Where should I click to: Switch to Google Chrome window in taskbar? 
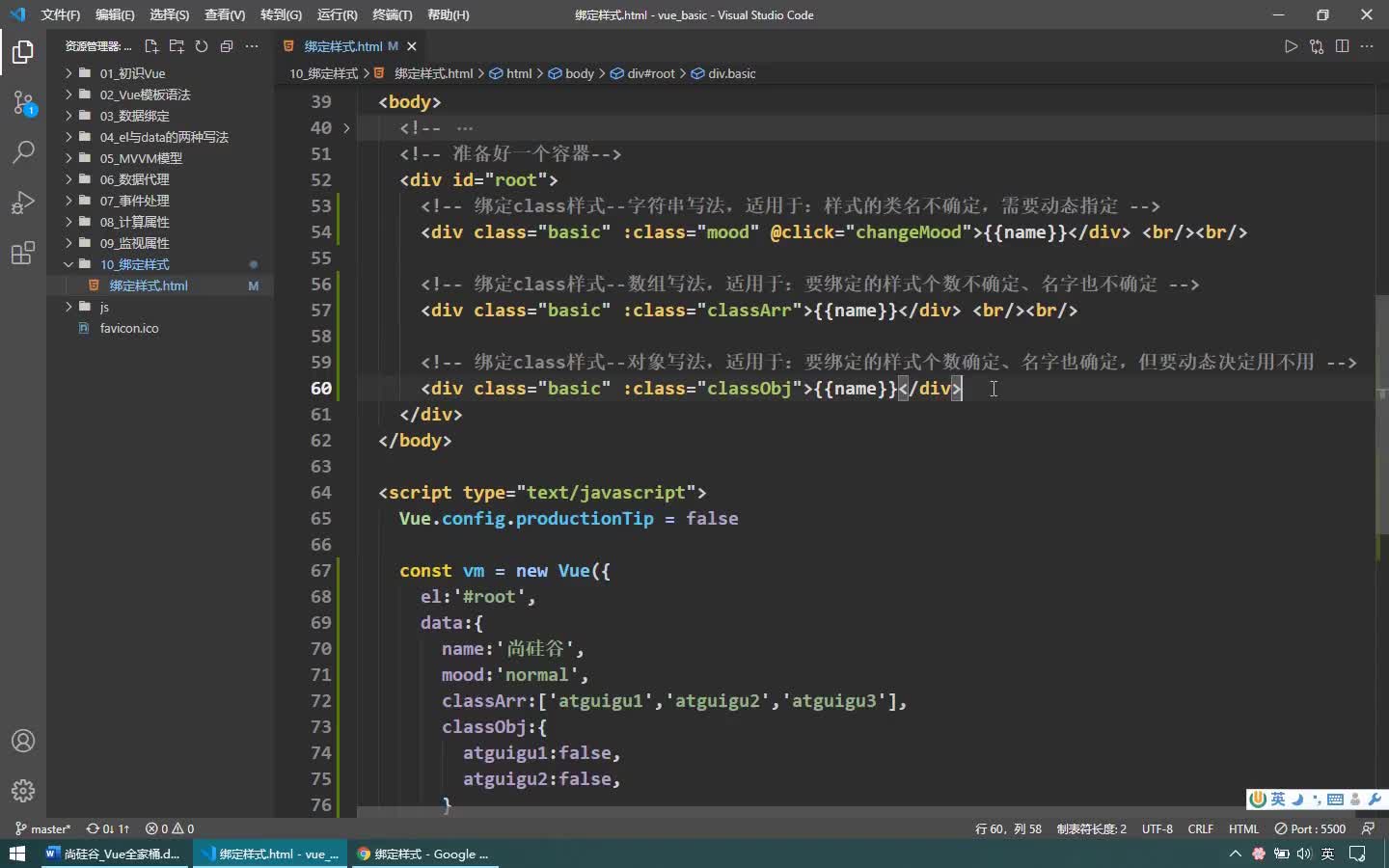[423, 854]
